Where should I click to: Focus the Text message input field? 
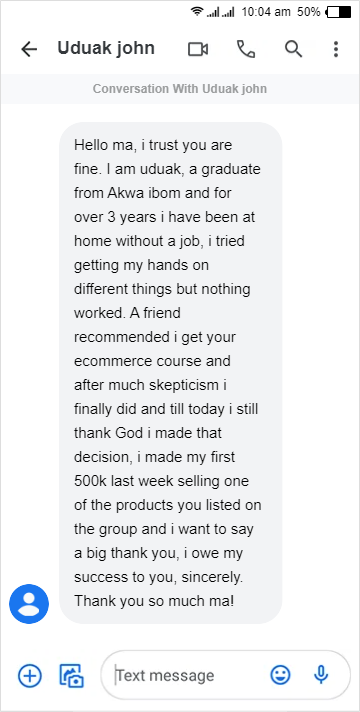pyautogui.click(x=188, y=675)
